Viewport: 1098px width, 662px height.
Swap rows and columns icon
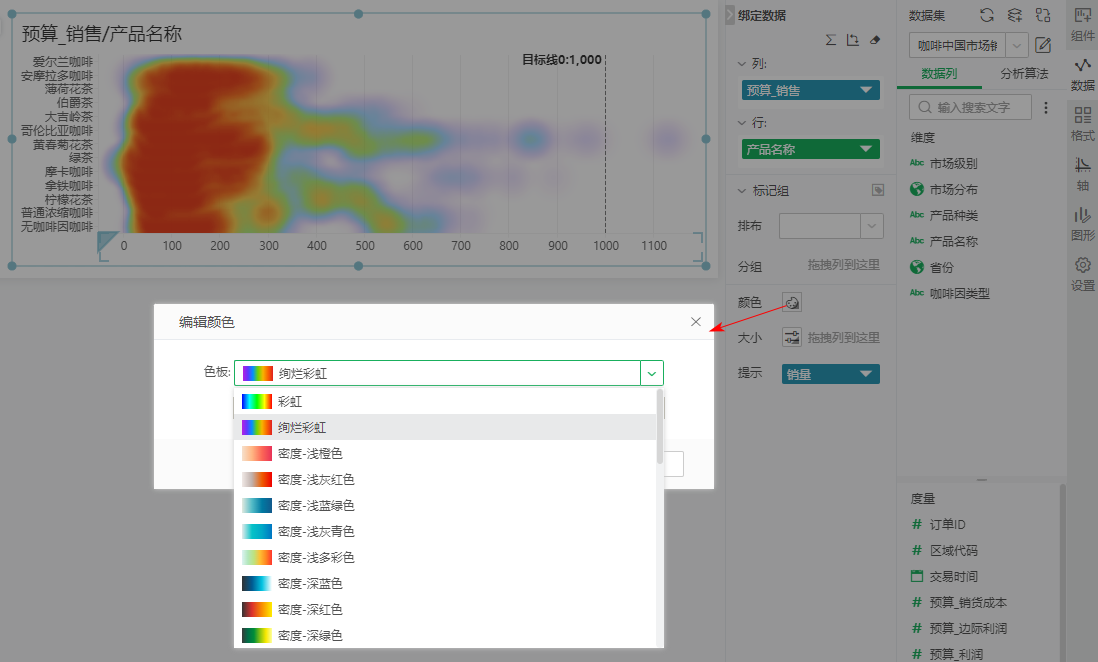click(x=852, y=40)
